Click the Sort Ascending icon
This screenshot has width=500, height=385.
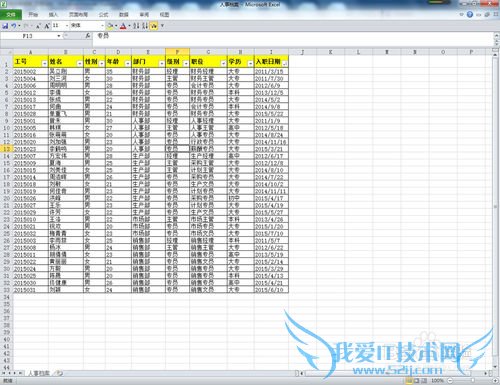[x=136, y=26]
